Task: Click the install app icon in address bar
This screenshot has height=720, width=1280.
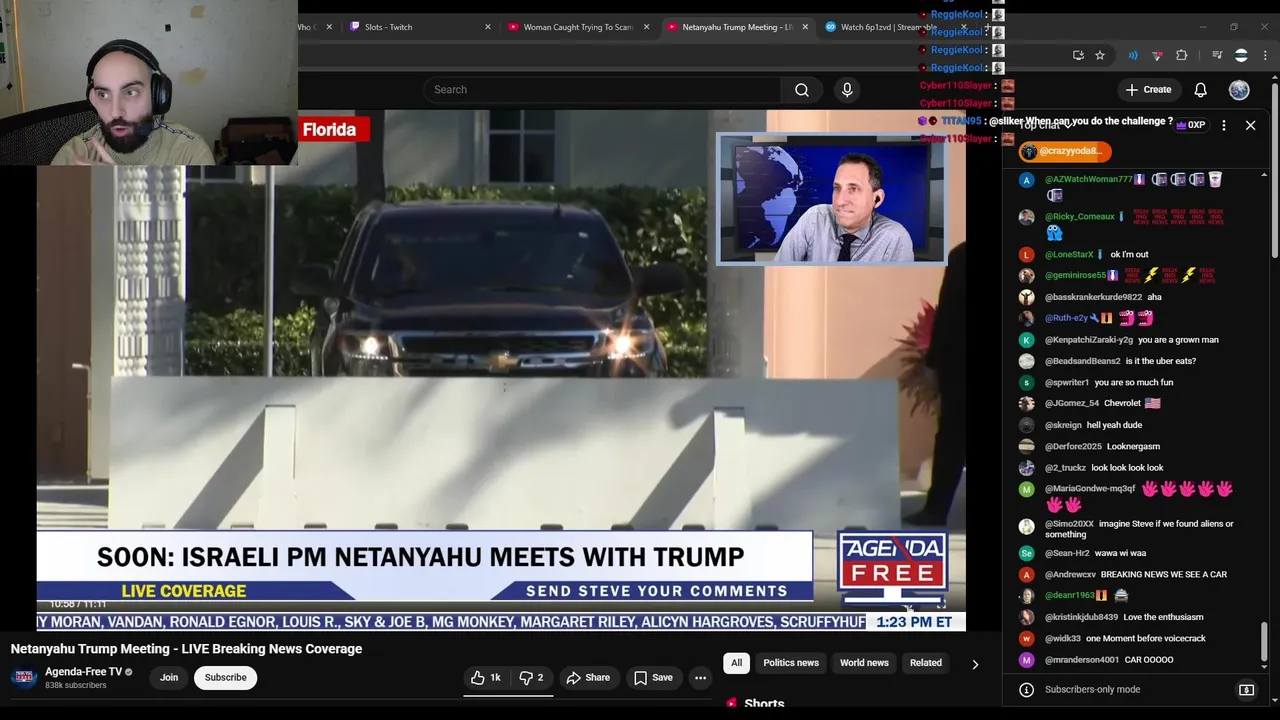Action: (x=1078, y=55)
